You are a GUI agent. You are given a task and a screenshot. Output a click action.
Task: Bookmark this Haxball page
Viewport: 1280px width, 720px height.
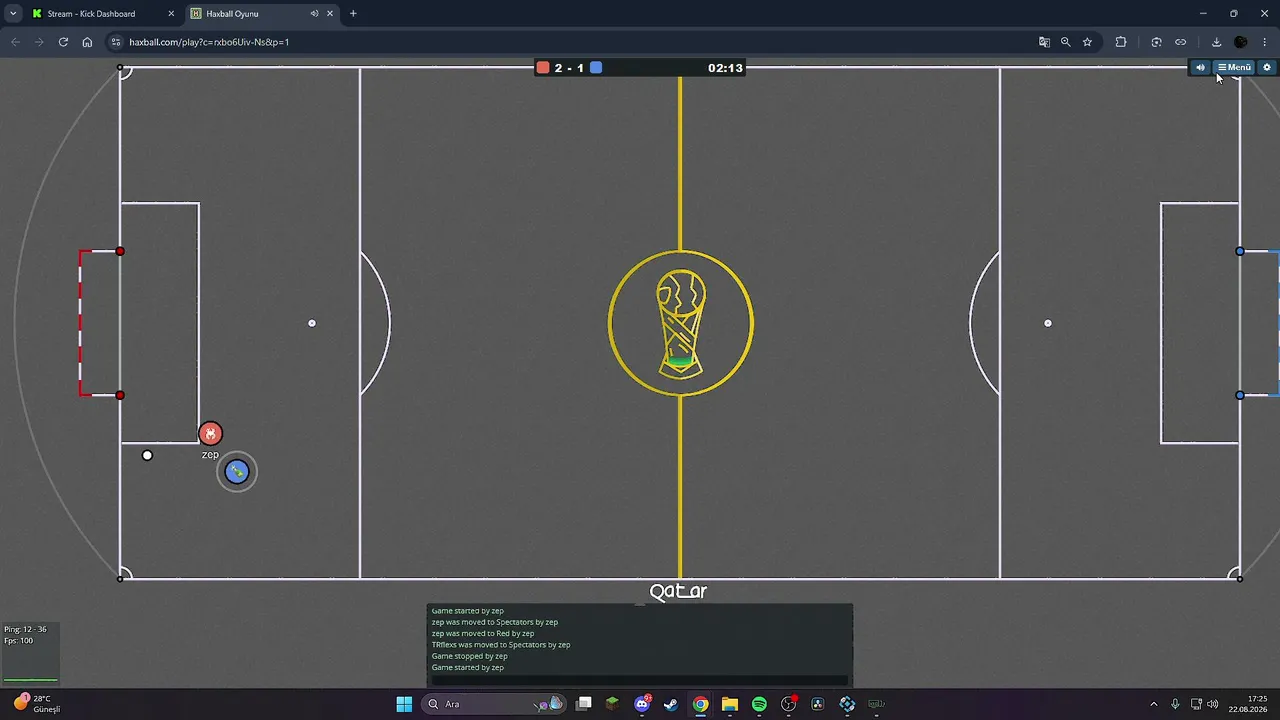click(x=1087, y=42)
